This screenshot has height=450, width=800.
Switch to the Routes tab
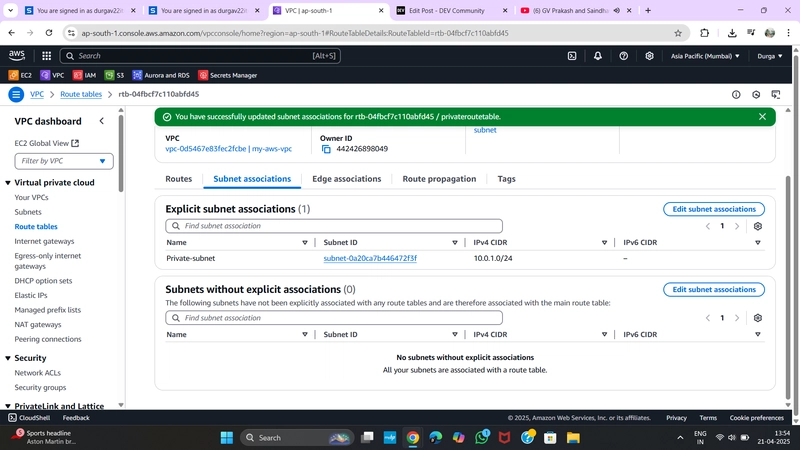click(179, 179)
